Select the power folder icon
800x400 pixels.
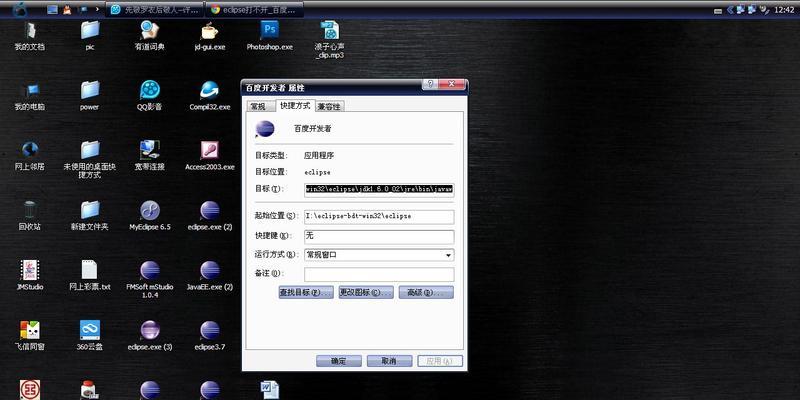(90, 95)
